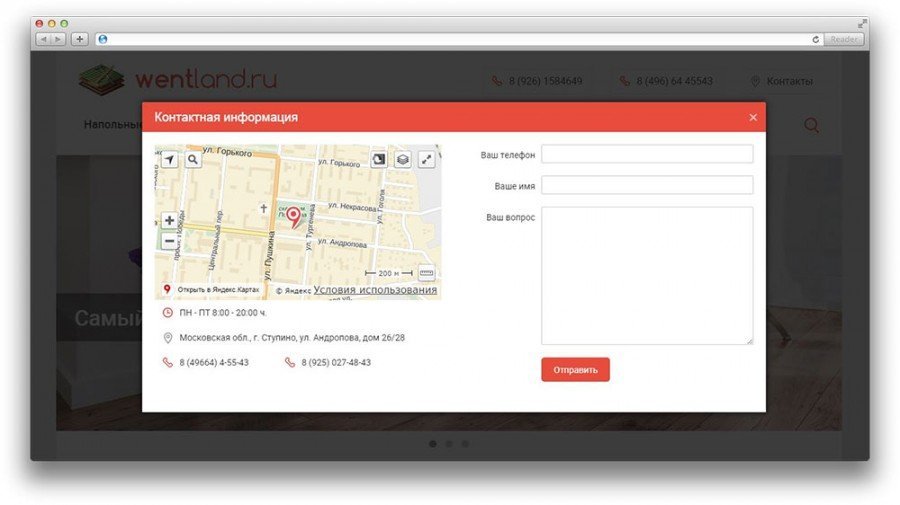Open Условия использования link
Viewport: 900px width, 505px height.
pyautogui.click(x=375, y=290)
